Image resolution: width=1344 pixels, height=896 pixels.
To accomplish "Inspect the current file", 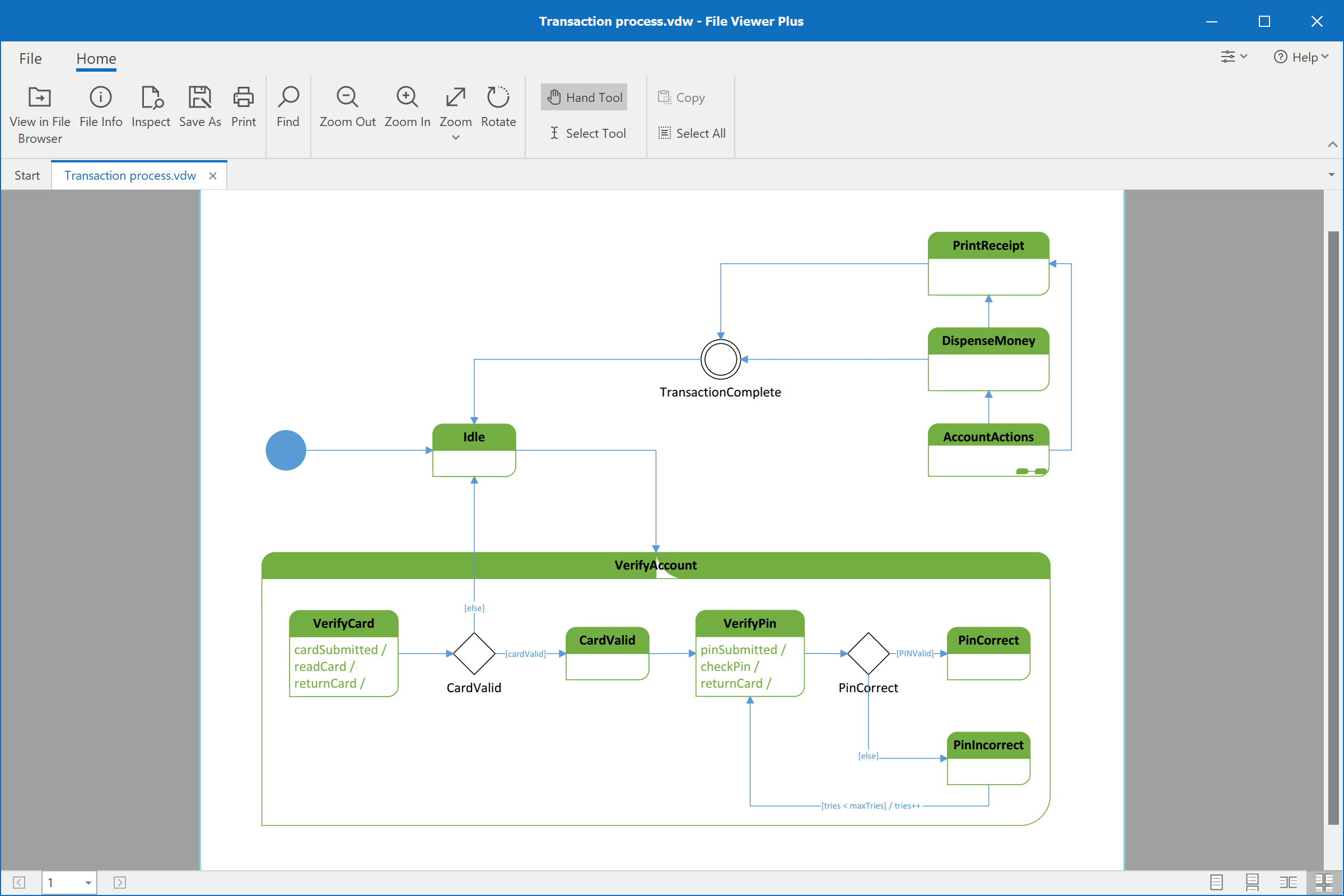I will tap(151, 110).
